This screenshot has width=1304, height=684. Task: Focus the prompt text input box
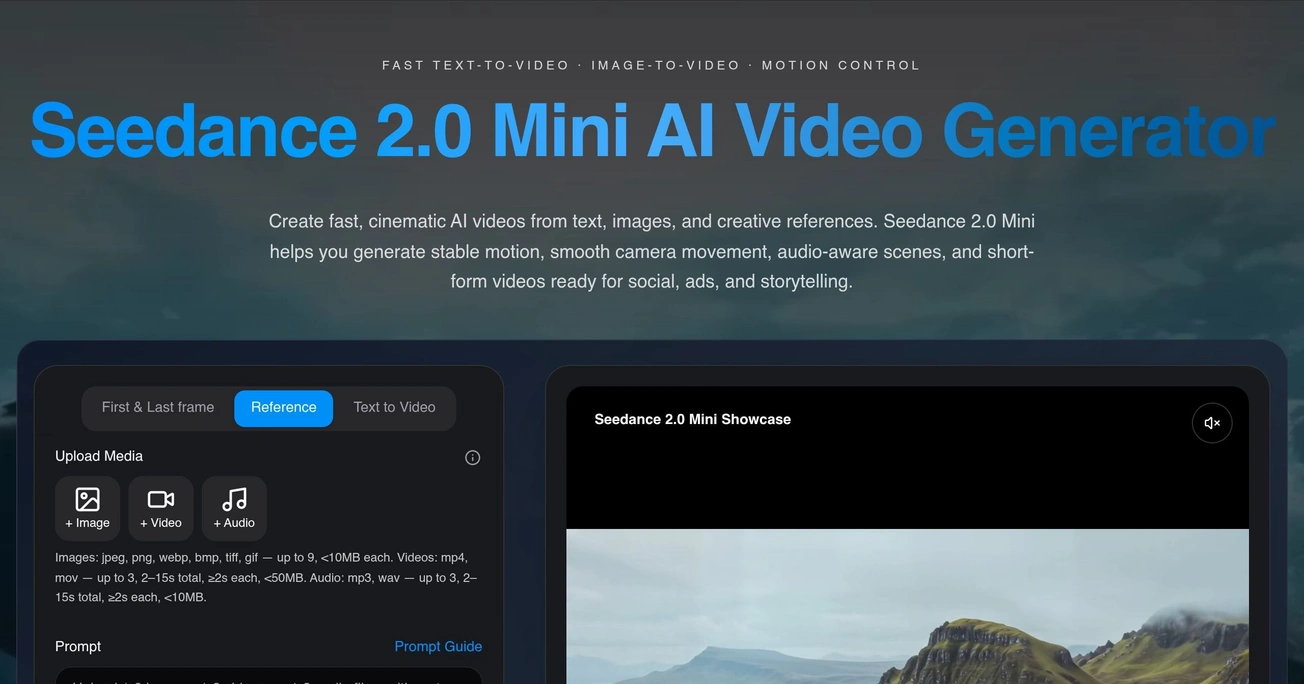click(x=268, y=676)
